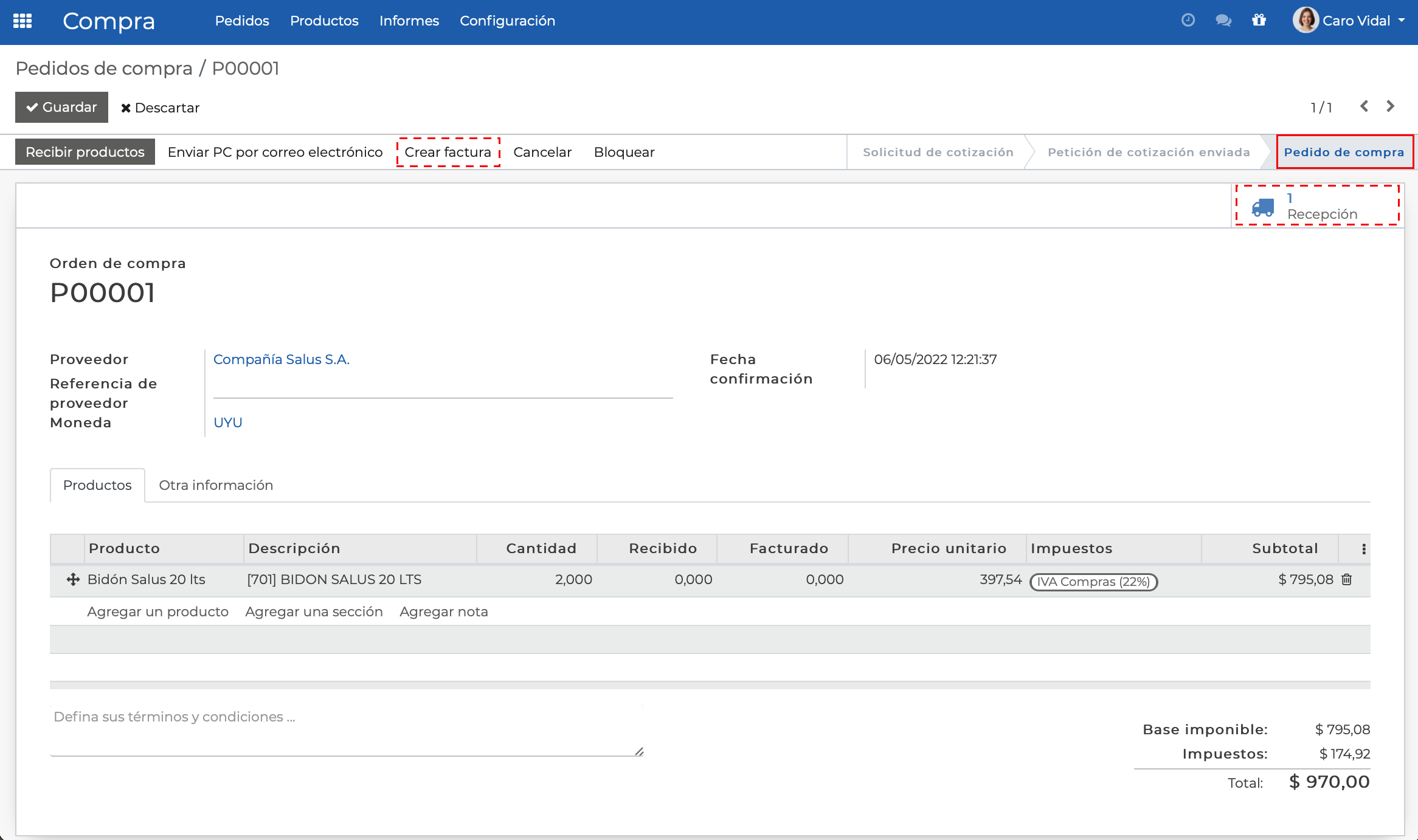Open the Informes menu

(x=409, y=21)
